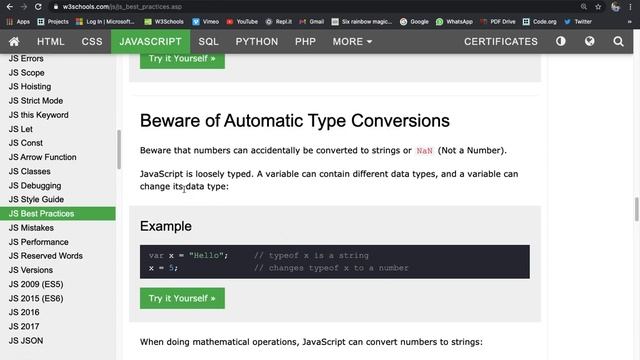Screen dimensions: 640x360
Task: Open the Repl.it bookmark
Action: [279, 22]
